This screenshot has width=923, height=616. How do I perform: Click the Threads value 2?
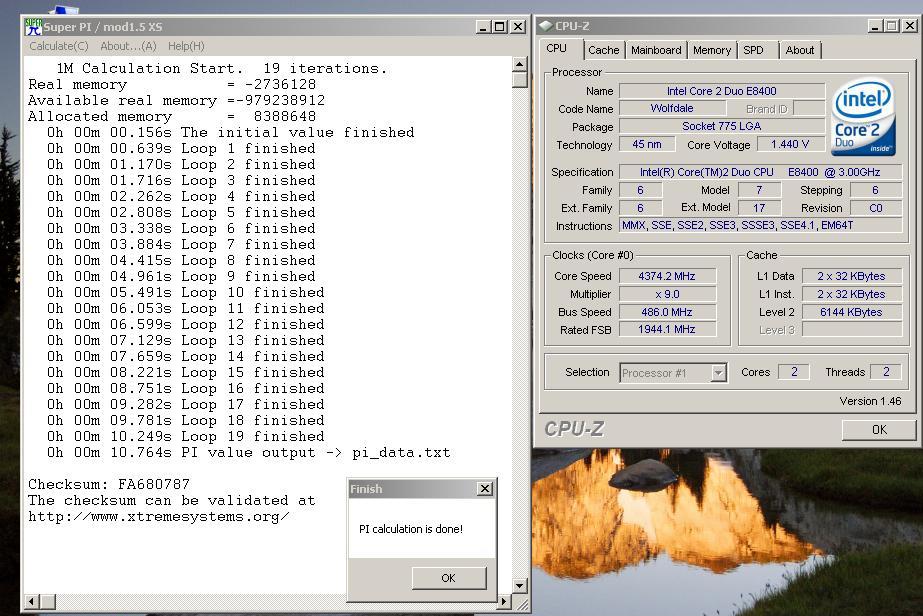click(886, 372)
